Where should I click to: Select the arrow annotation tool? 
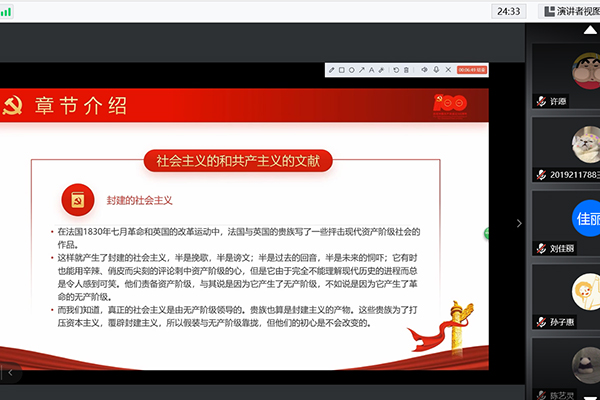pyautogui.click(x=362, y=70)
